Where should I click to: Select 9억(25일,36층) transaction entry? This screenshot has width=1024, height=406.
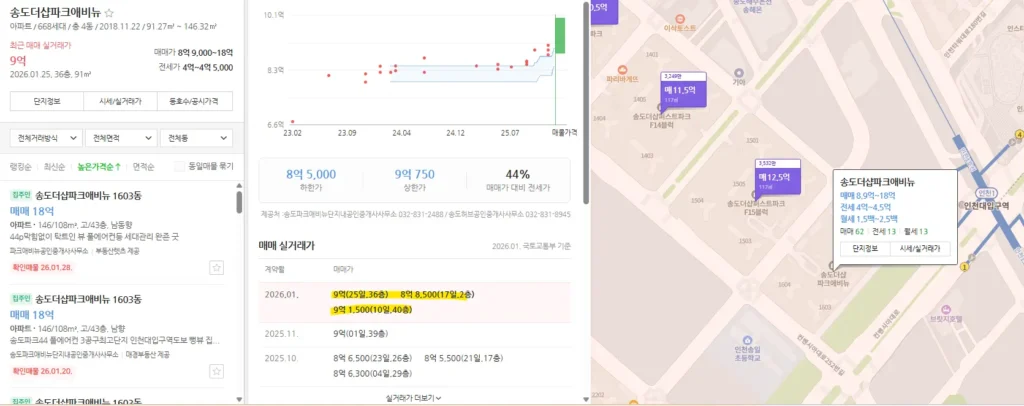point(360,294)
